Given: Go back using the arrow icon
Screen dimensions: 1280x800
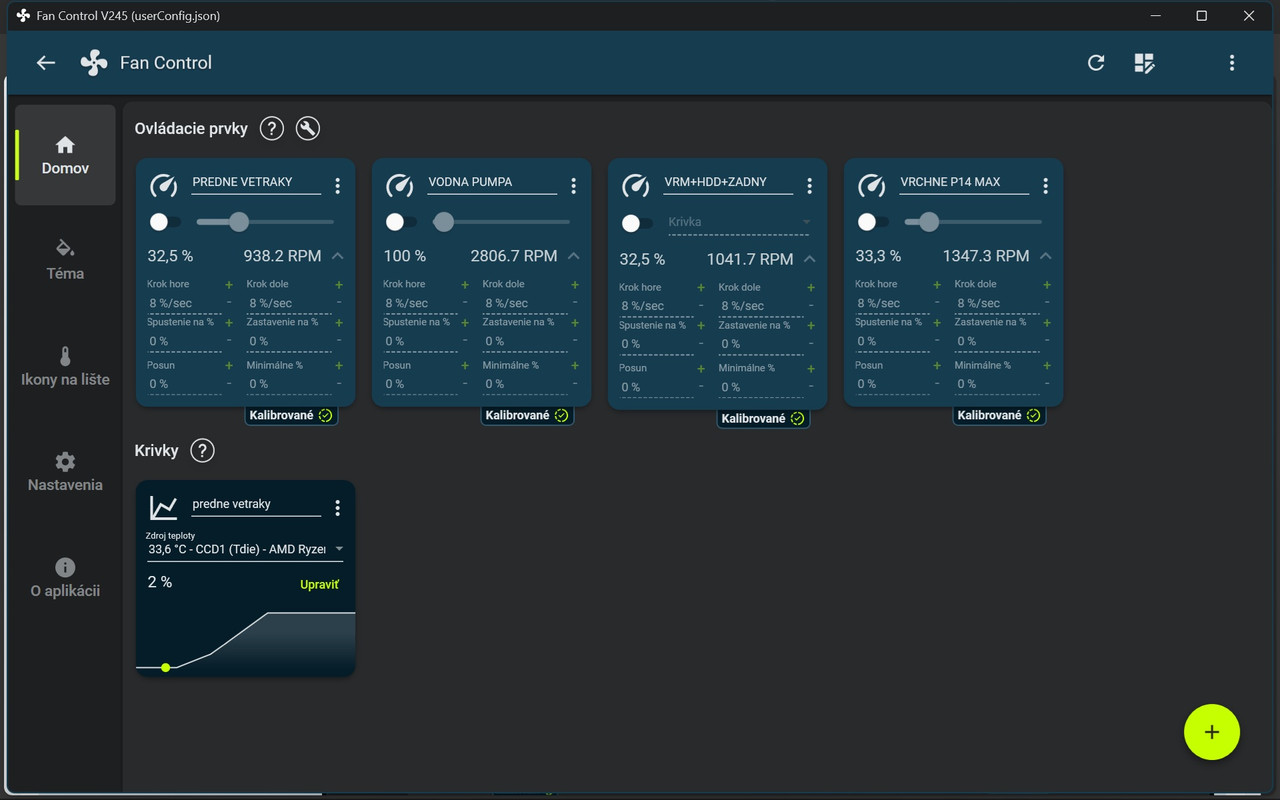Looking at the screenshot, I should (x=46, y=63).
